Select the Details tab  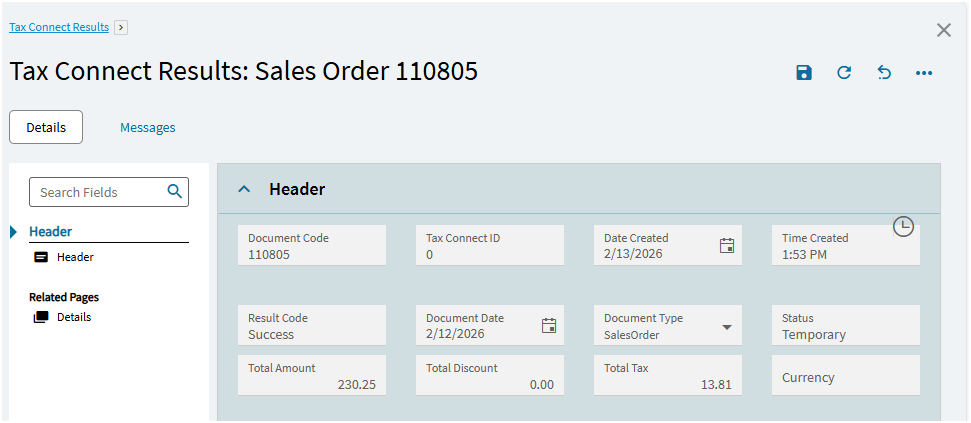(46, 128)
